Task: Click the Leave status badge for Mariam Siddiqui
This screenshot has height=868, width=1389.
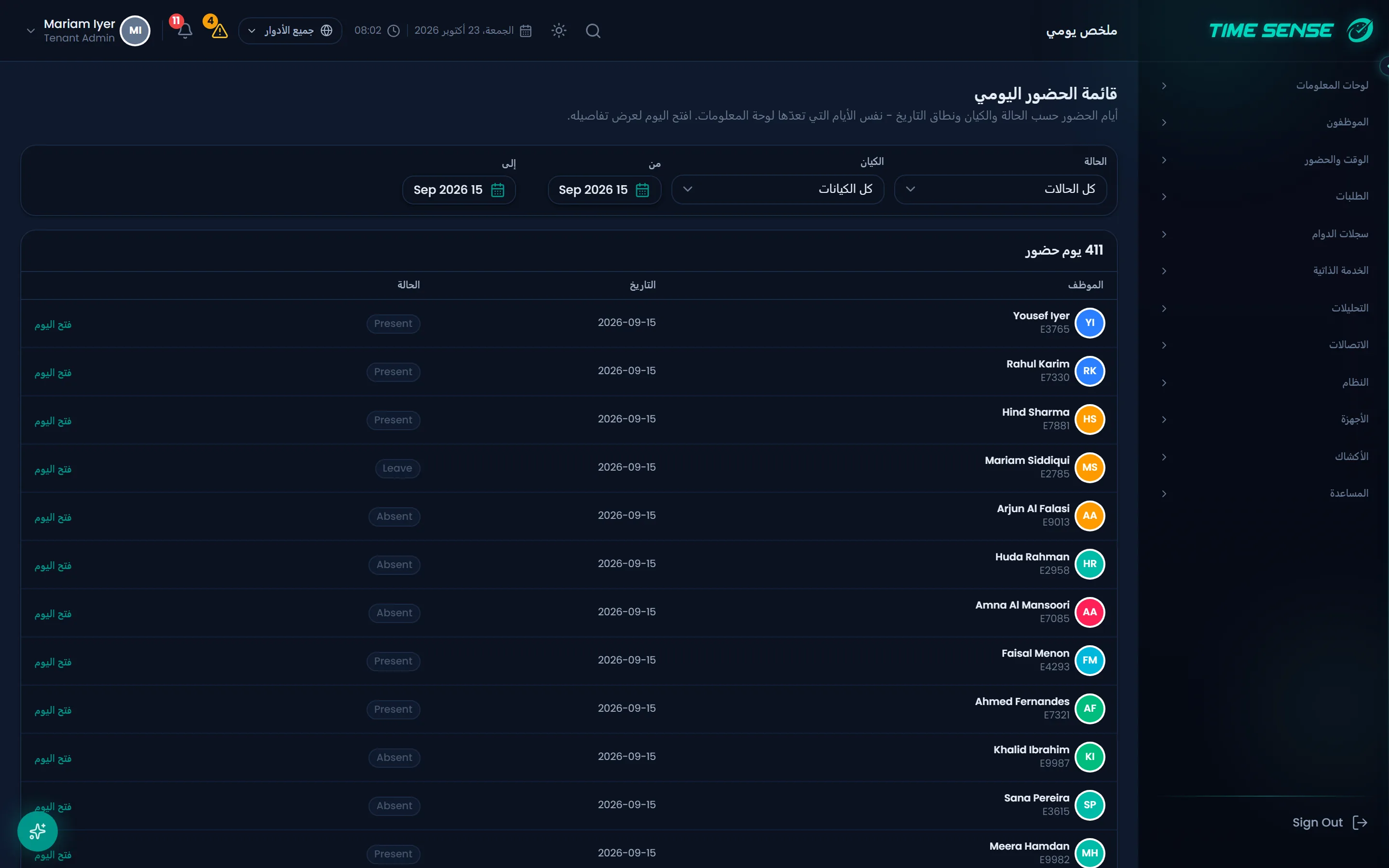Action: [397, 468]
